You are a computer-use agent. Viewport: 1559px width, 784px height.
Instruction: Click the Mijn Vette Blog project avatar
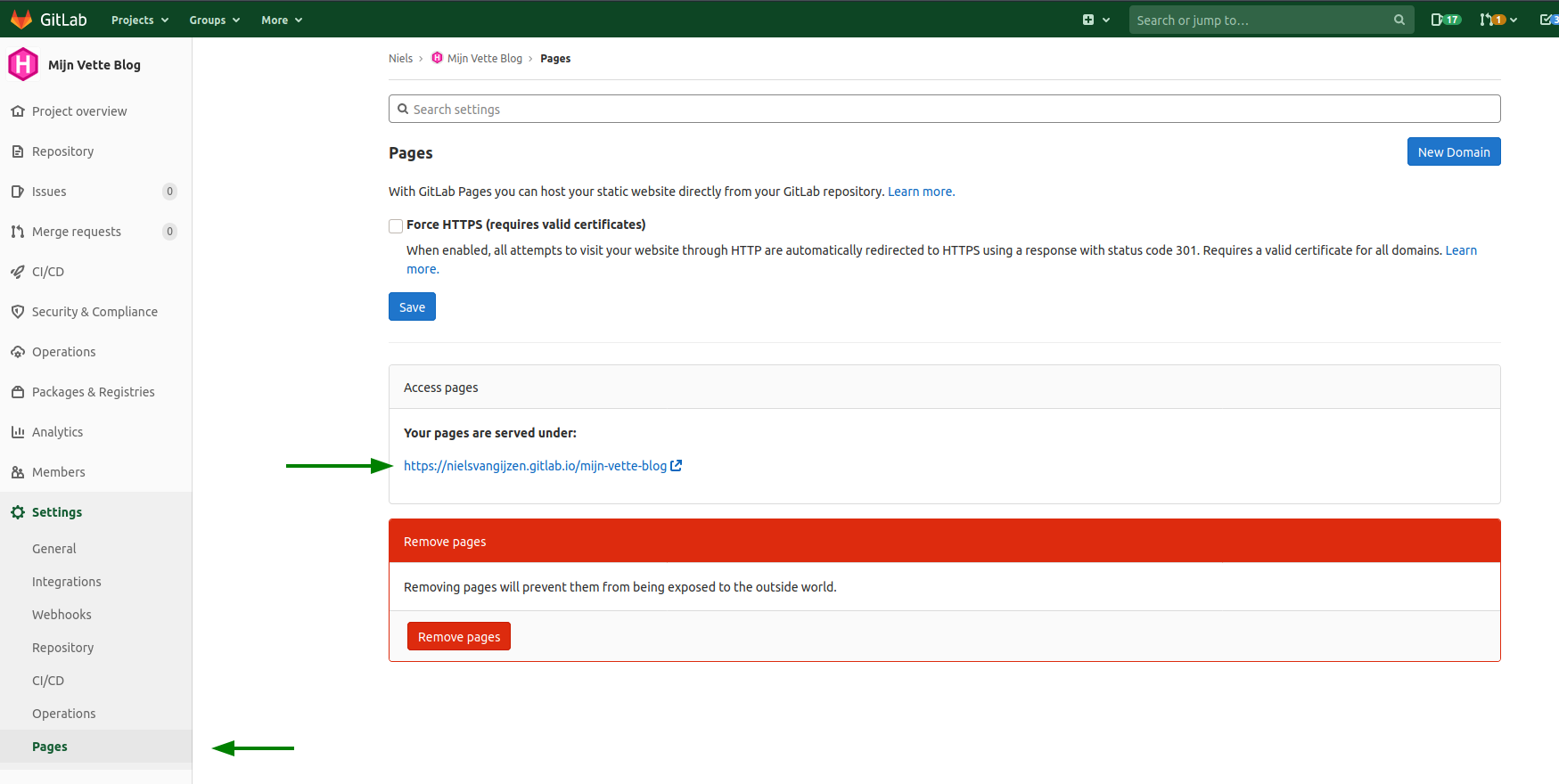point(23,65)
